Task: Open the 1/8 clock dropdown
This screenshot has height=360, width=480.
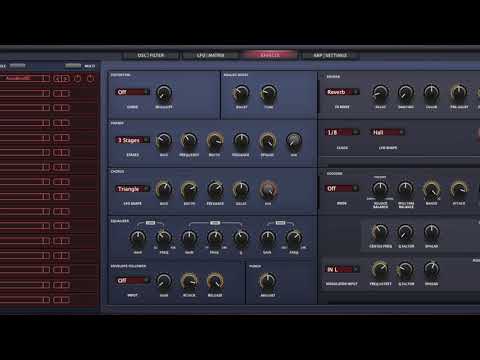Action: (342, 132)
